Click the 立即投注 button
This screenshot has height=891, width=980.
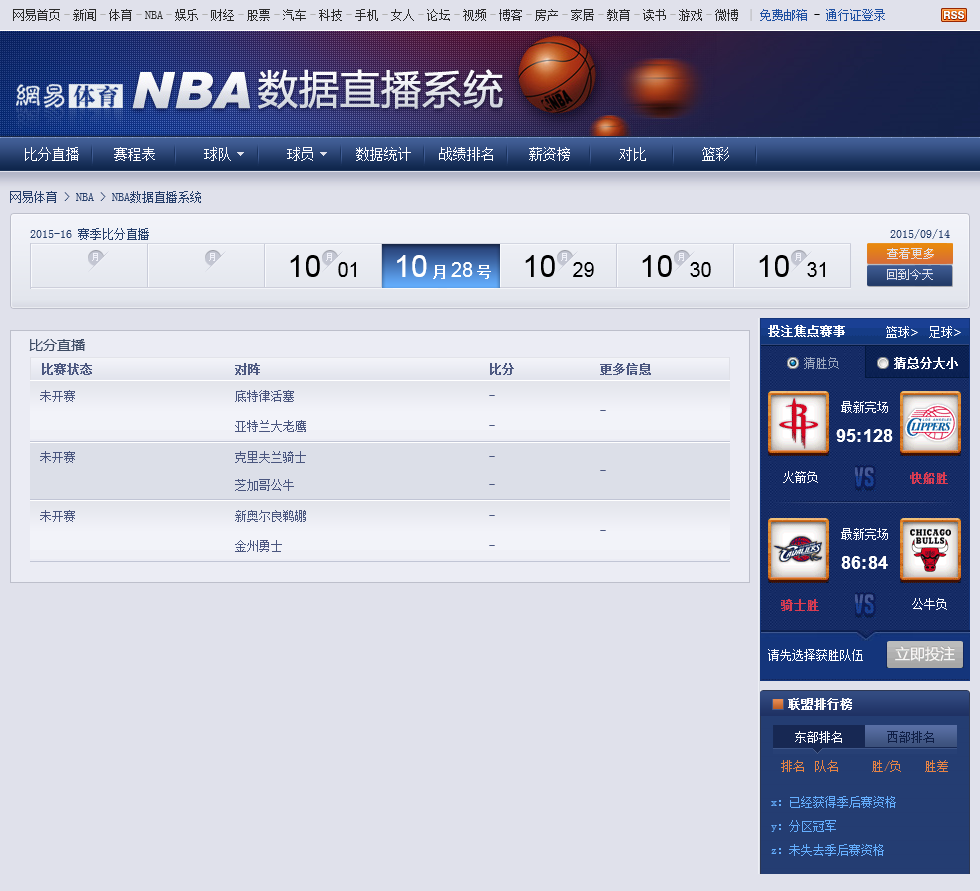(x=924, y=654)
